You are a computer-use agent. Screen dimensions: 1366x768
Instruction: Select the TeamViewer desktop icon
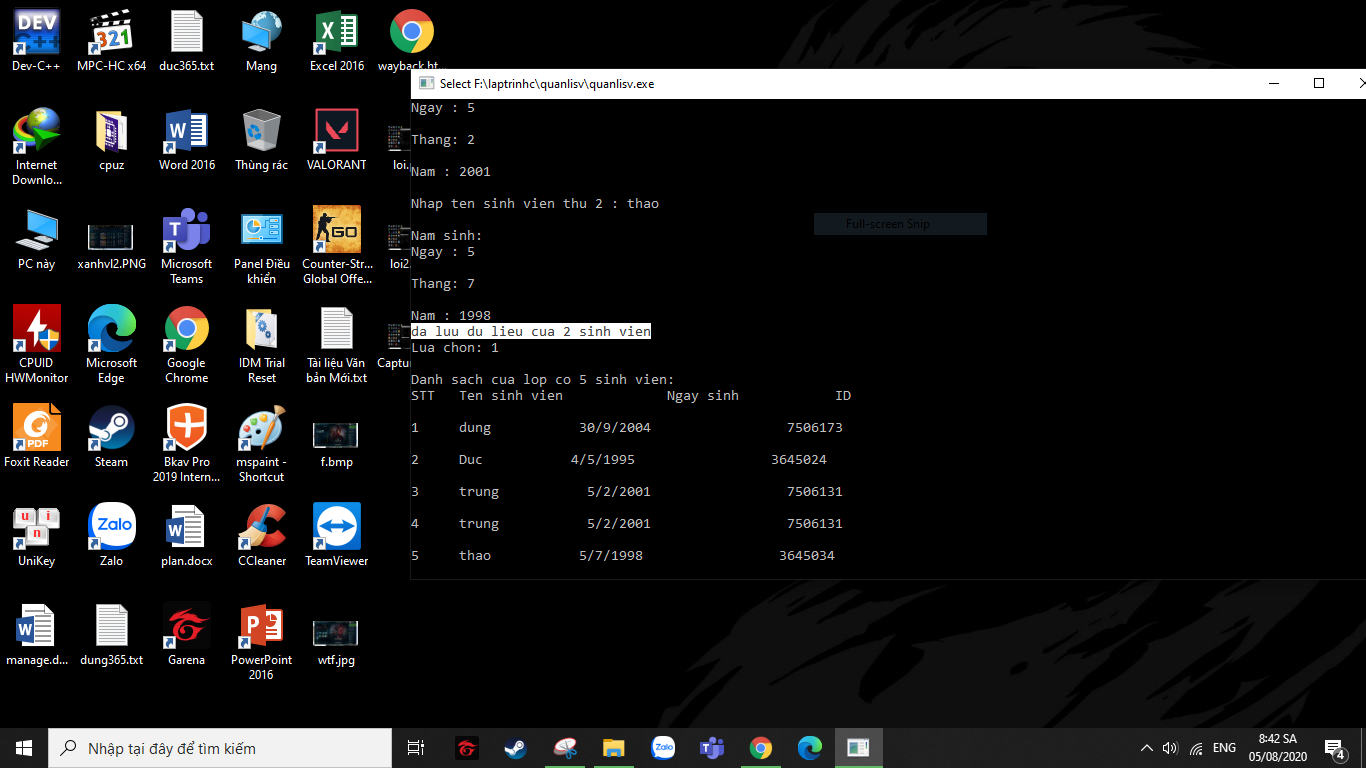tap(336, 528)
